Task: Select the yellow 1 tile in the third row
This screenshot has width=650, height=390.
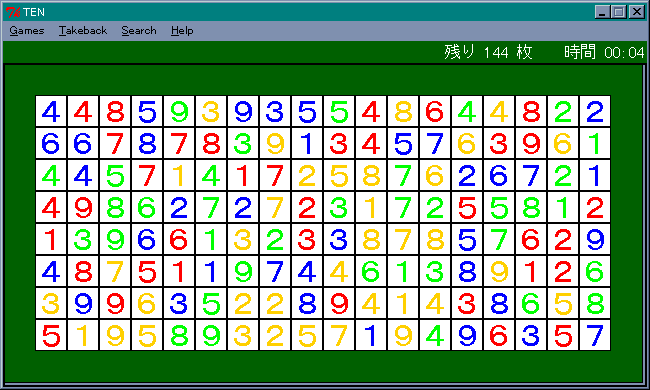Action: [x=179, y=175]
